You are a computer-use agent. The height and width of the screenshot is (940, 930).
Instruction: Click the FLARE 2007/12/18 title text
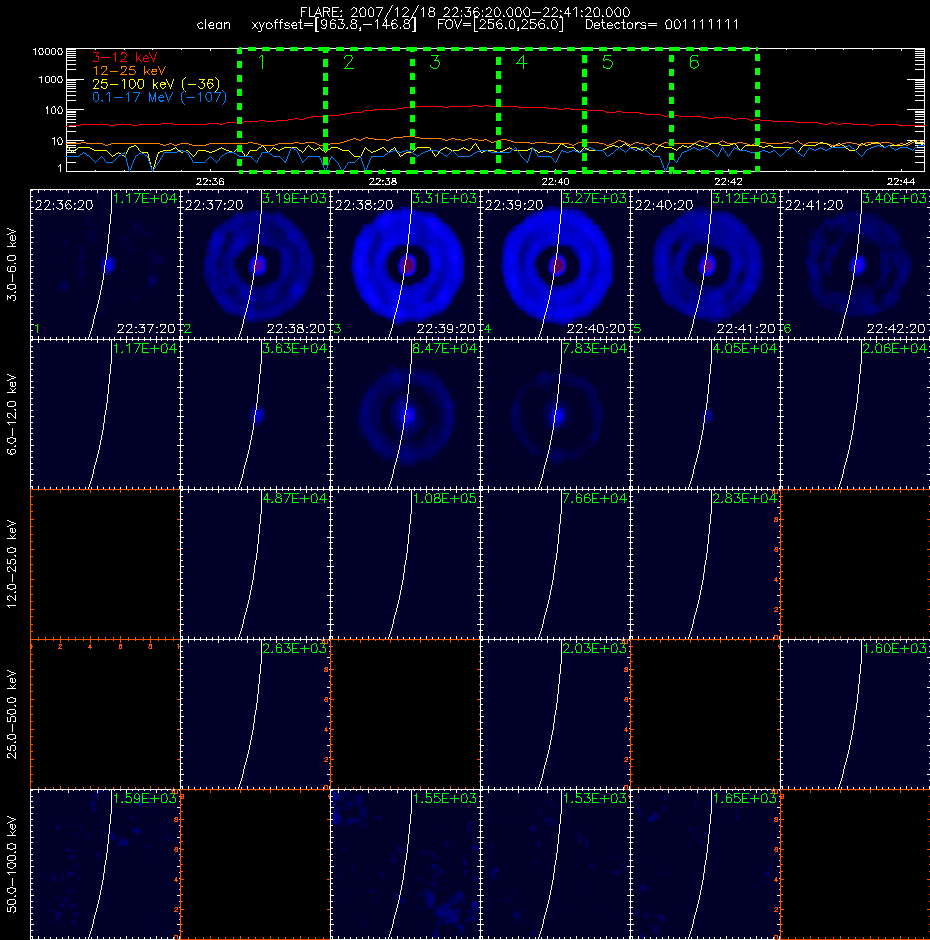click(x=465, y=12)
